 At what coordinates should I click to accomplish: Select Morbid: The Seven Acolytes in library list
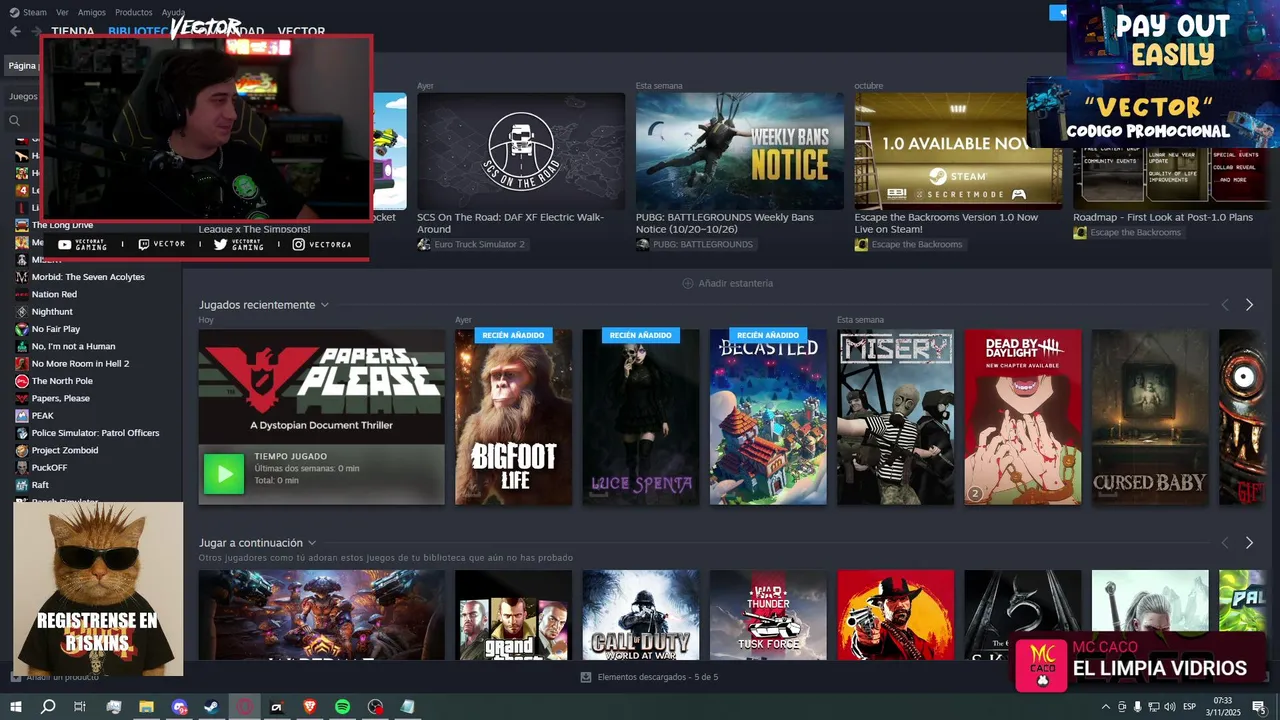[88, 277]
